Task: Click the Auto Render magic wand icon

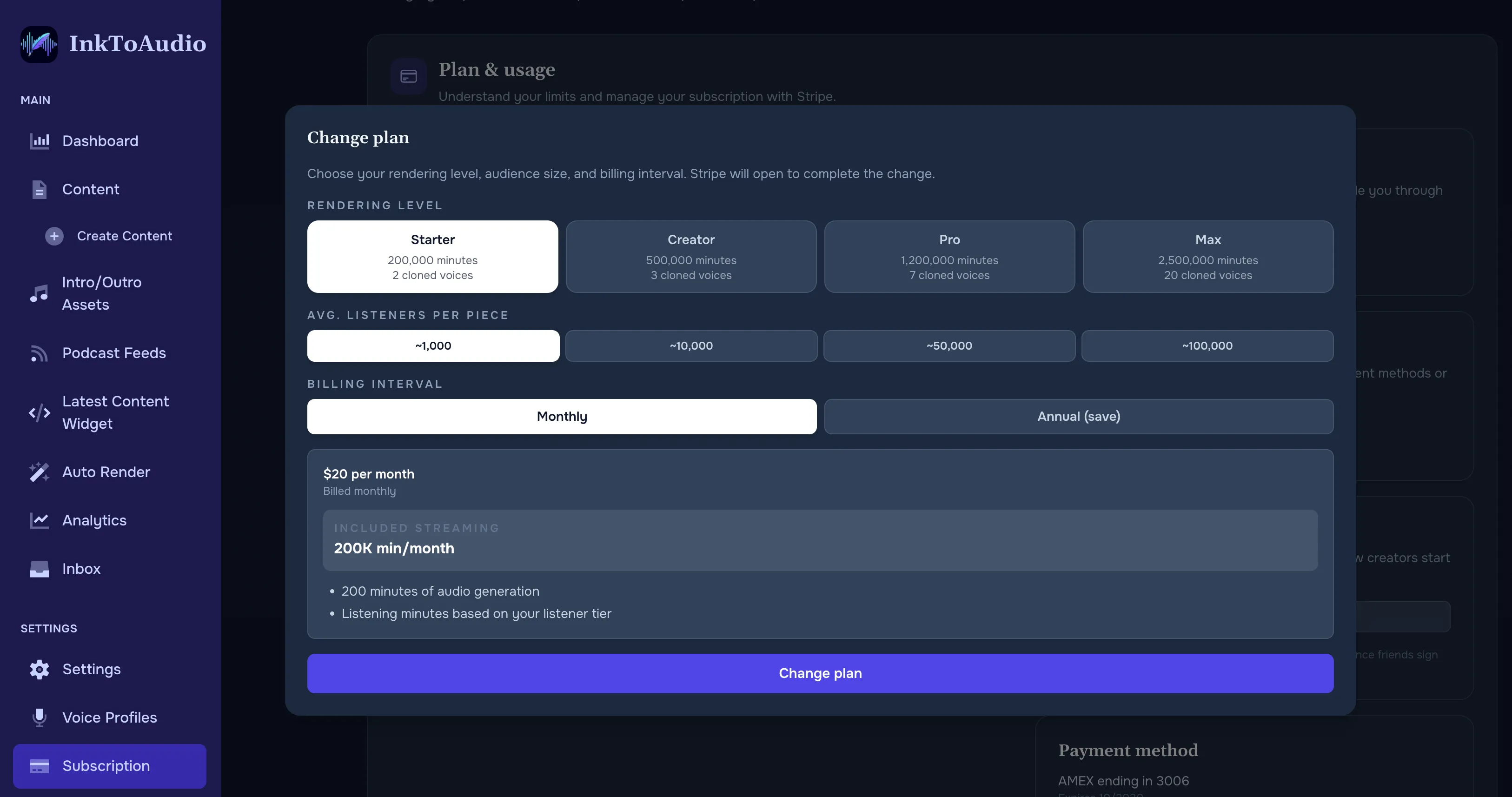Action: pyautogui.click(x=40, y=472)
